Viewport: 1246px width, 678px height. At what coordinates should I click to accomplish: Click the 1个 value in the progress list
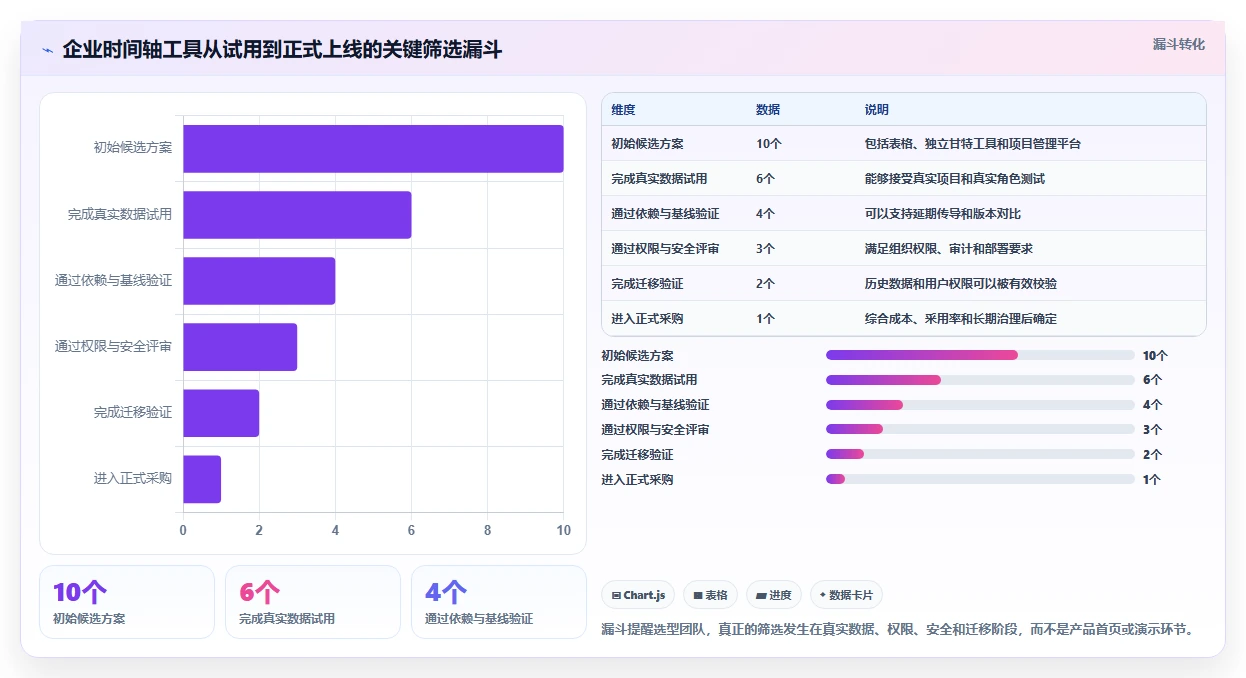click(x=1152, y=480)
